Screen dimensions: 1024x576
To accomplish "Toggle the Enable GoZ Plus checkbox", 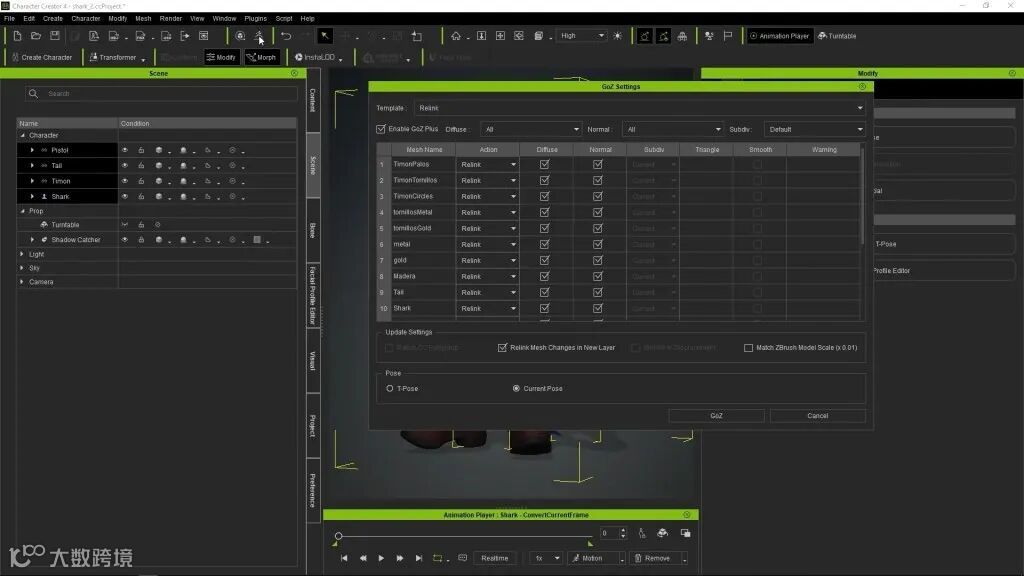I will pyautogui.click(x=381, y=129).
